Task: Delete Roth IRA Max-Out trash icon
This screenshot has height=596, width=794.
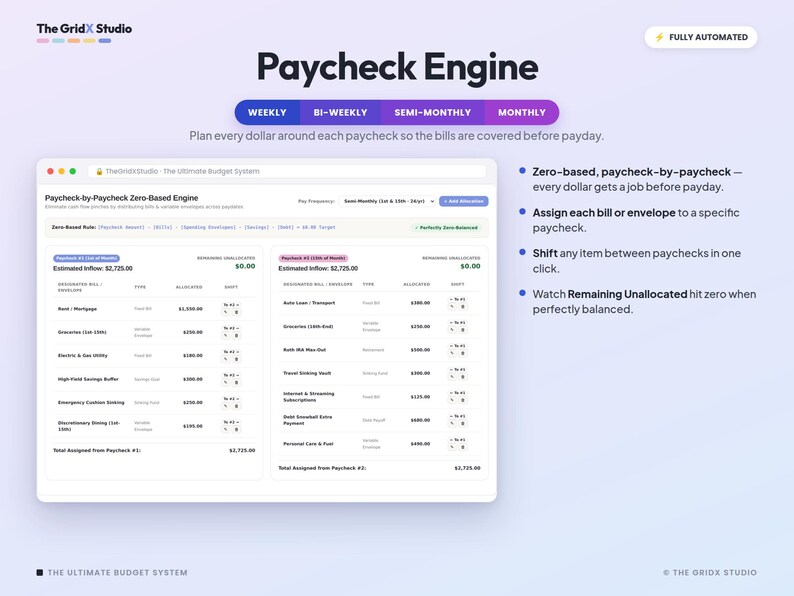Action: [x=462, y=353]
